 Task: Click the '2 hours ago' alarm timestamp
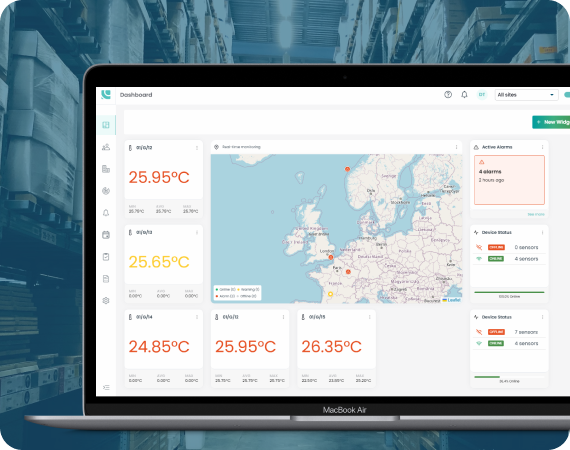point(491,180)
